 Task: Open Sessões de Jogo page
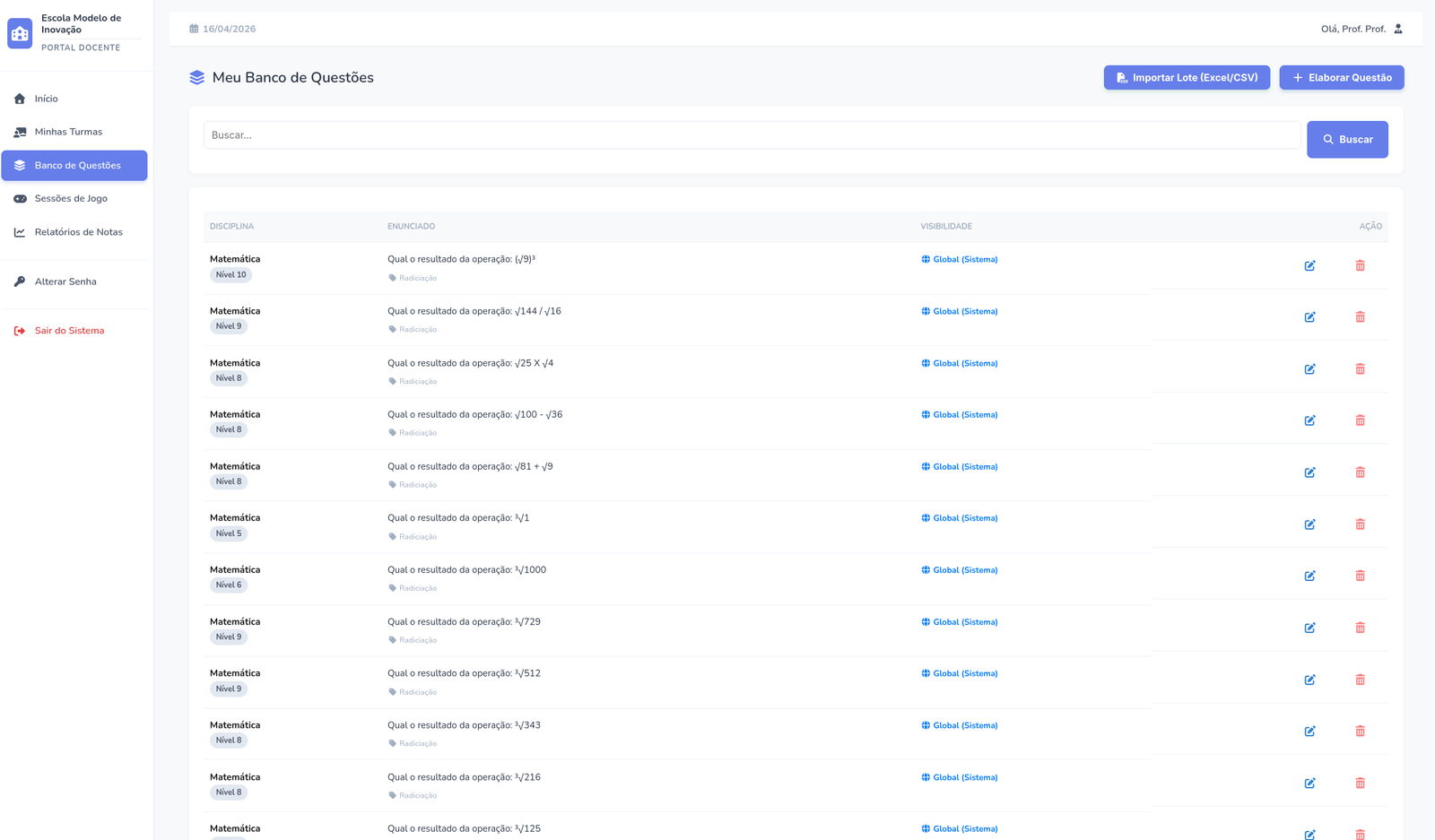71,198
